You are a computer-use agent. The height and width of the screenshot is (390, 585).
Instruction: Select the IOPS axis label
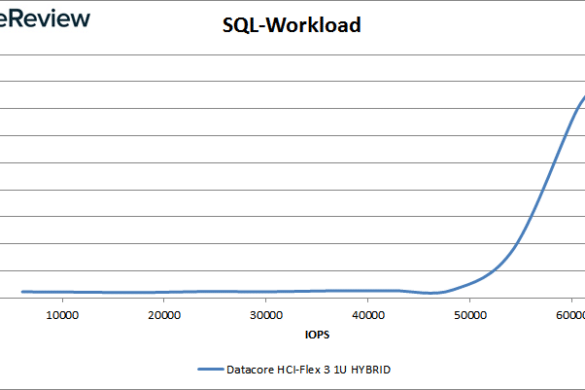[317, 334]
